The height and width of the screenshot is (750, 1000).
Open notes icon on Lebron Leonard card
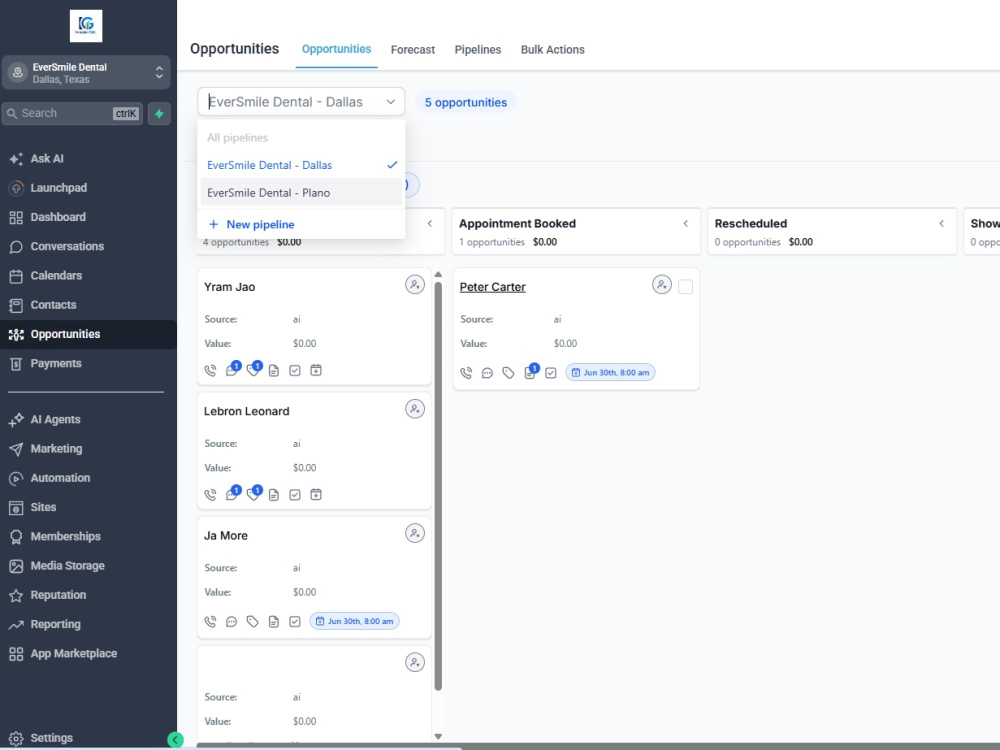tap(274, 495)
